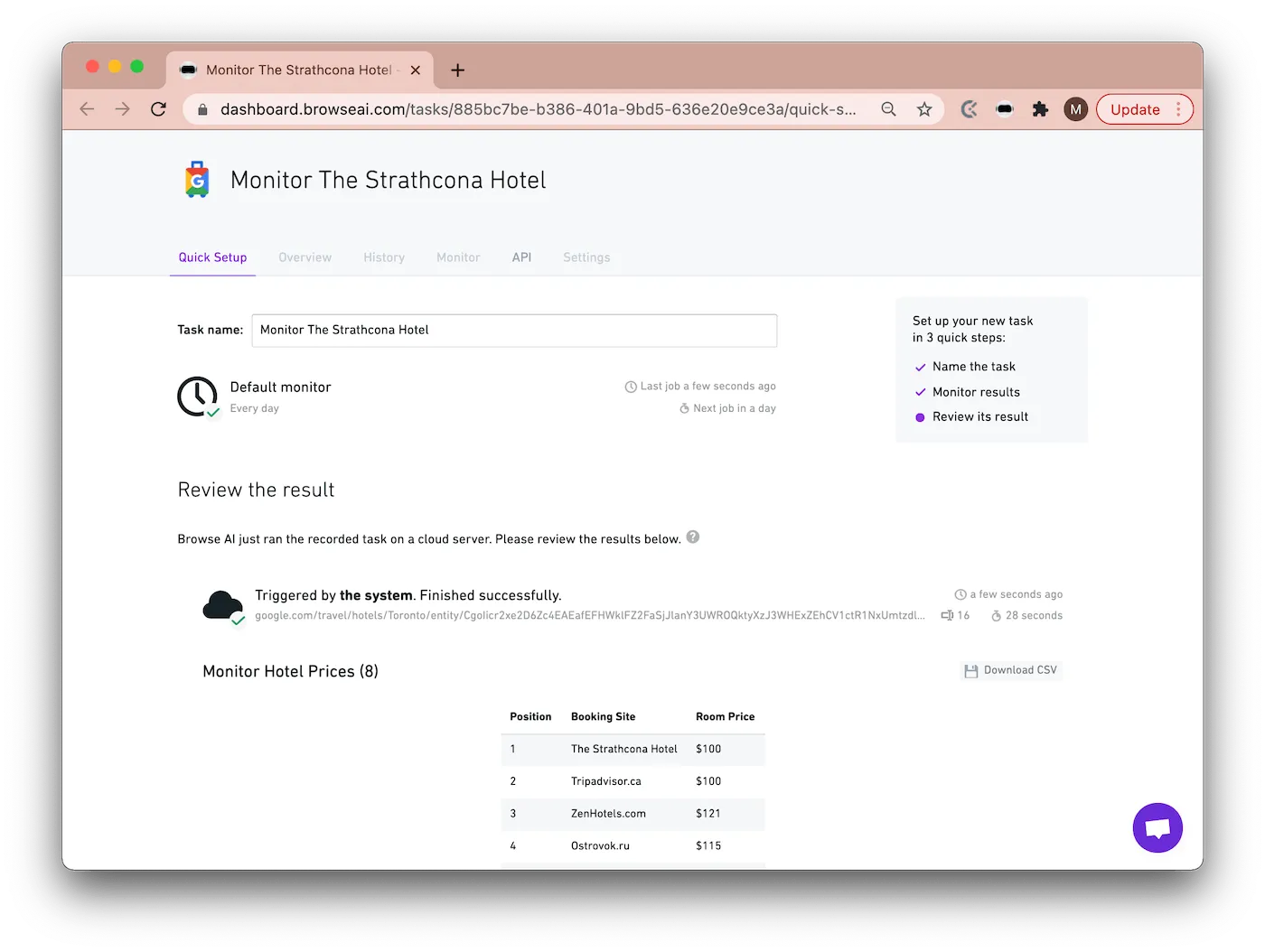Open the Monitor tab
1265x952 pixels.
point(458,257)
